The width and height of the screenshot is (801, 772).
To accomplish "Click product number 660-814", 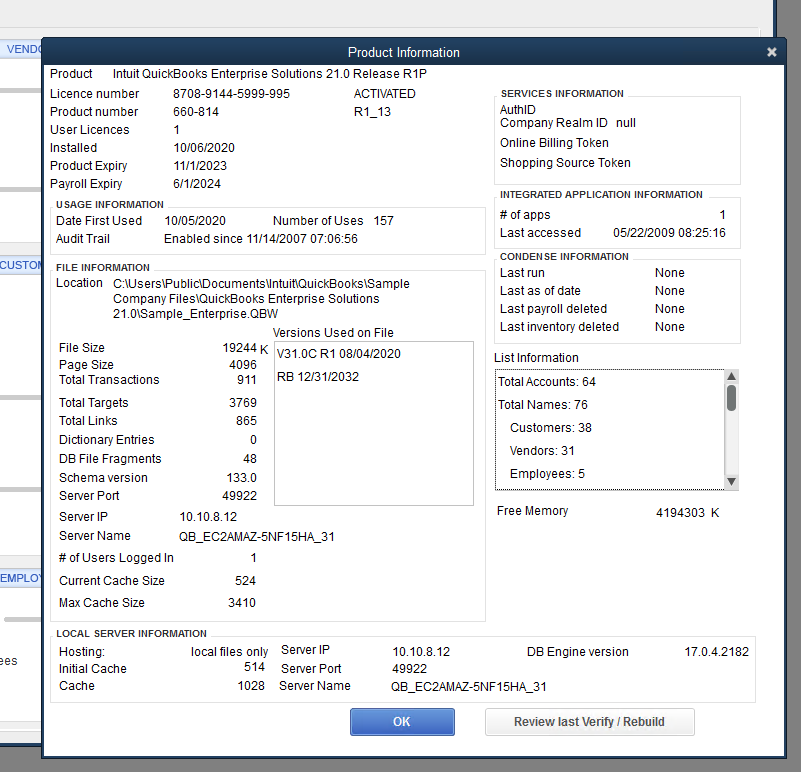I will point(196,112).
